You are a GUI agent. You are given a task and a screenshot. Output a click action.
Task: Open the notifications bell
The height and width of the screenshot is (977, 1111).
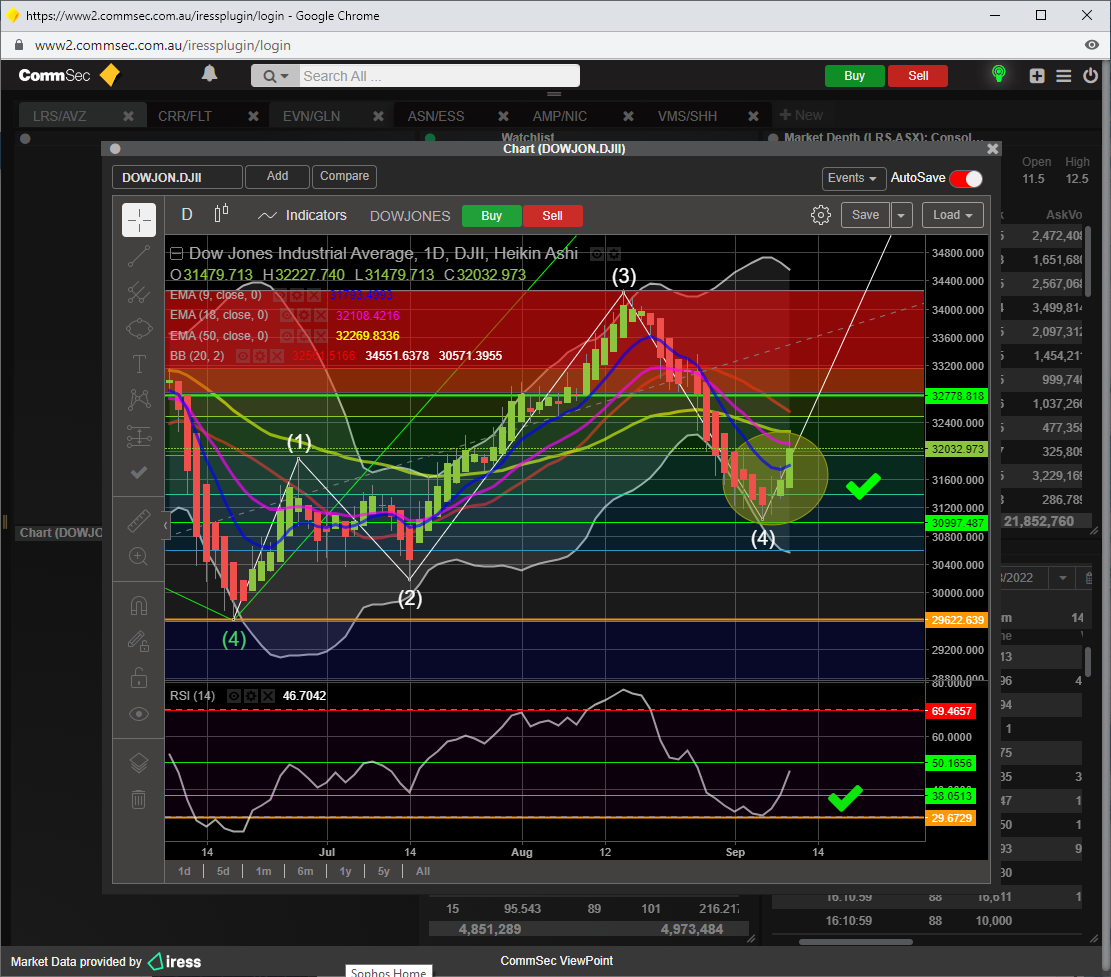point(209,74)
